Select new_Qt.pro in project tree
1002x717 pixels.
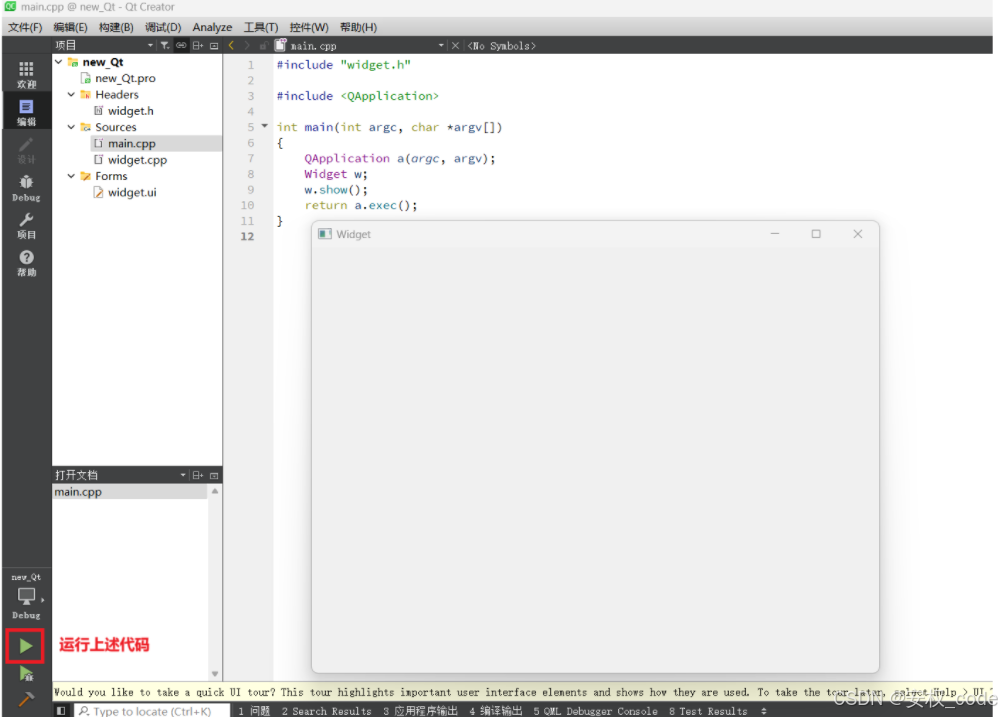125,78
